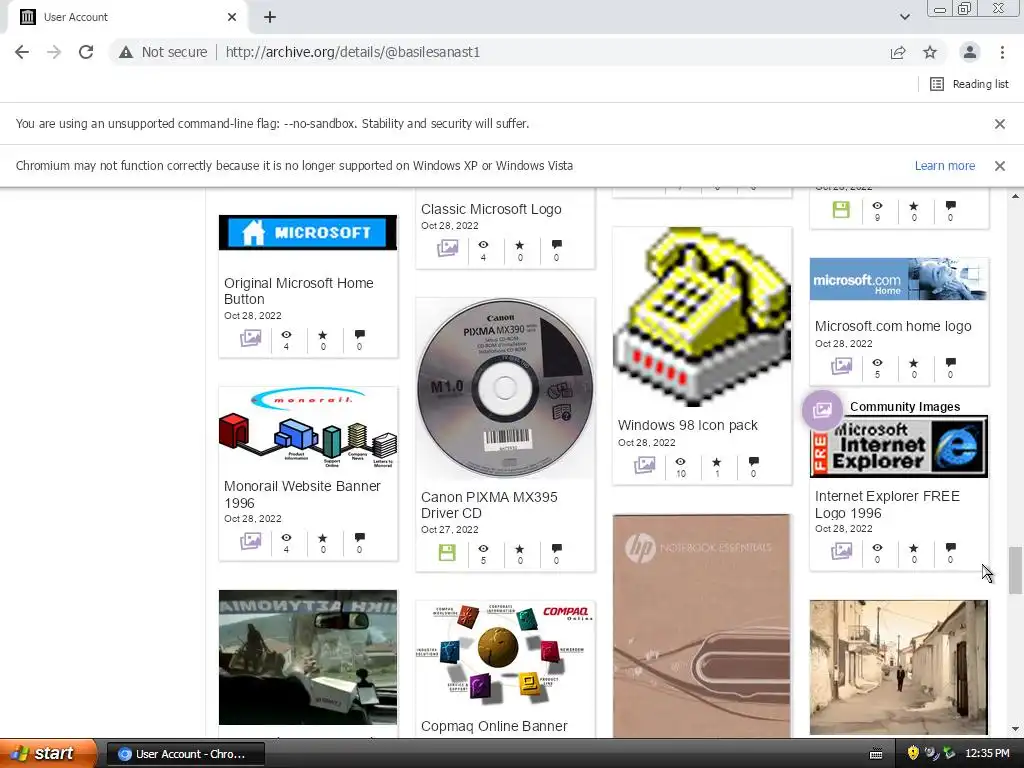Screen dimensions: 1024x768
Task: Click the page vertical scrollbar thumb
Action: click(x=1015, y=570)
